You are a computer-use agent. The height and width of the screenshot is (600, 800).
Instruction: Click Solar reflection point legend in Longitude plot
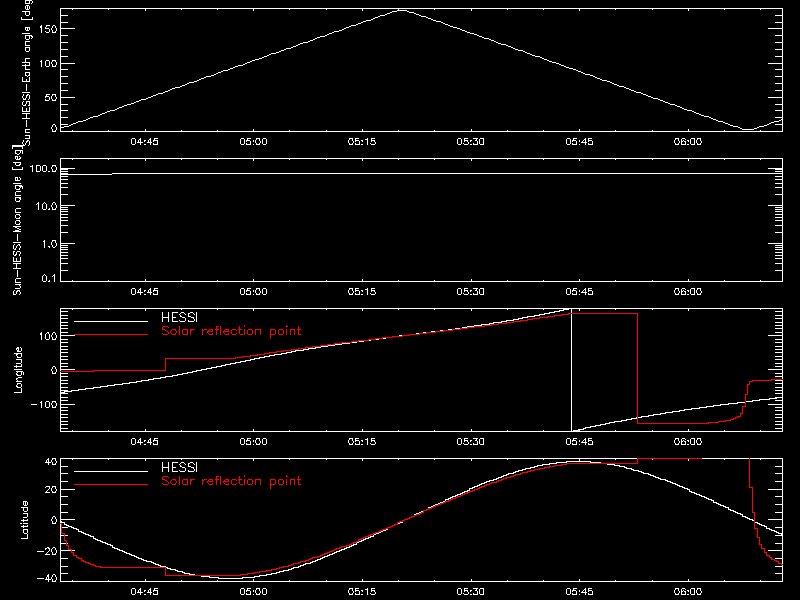click(231, 331)
